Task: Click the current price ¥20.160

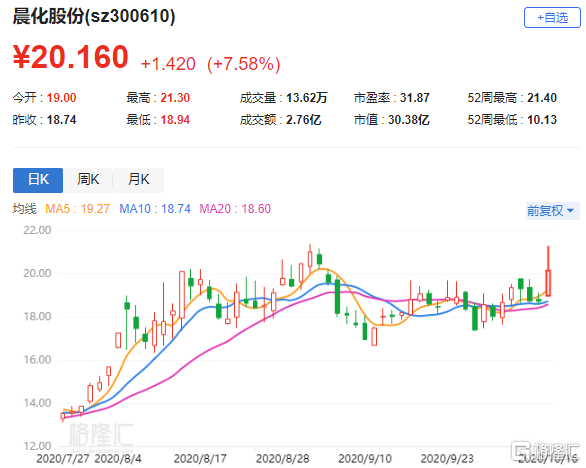Action: [x=71, y=57]
